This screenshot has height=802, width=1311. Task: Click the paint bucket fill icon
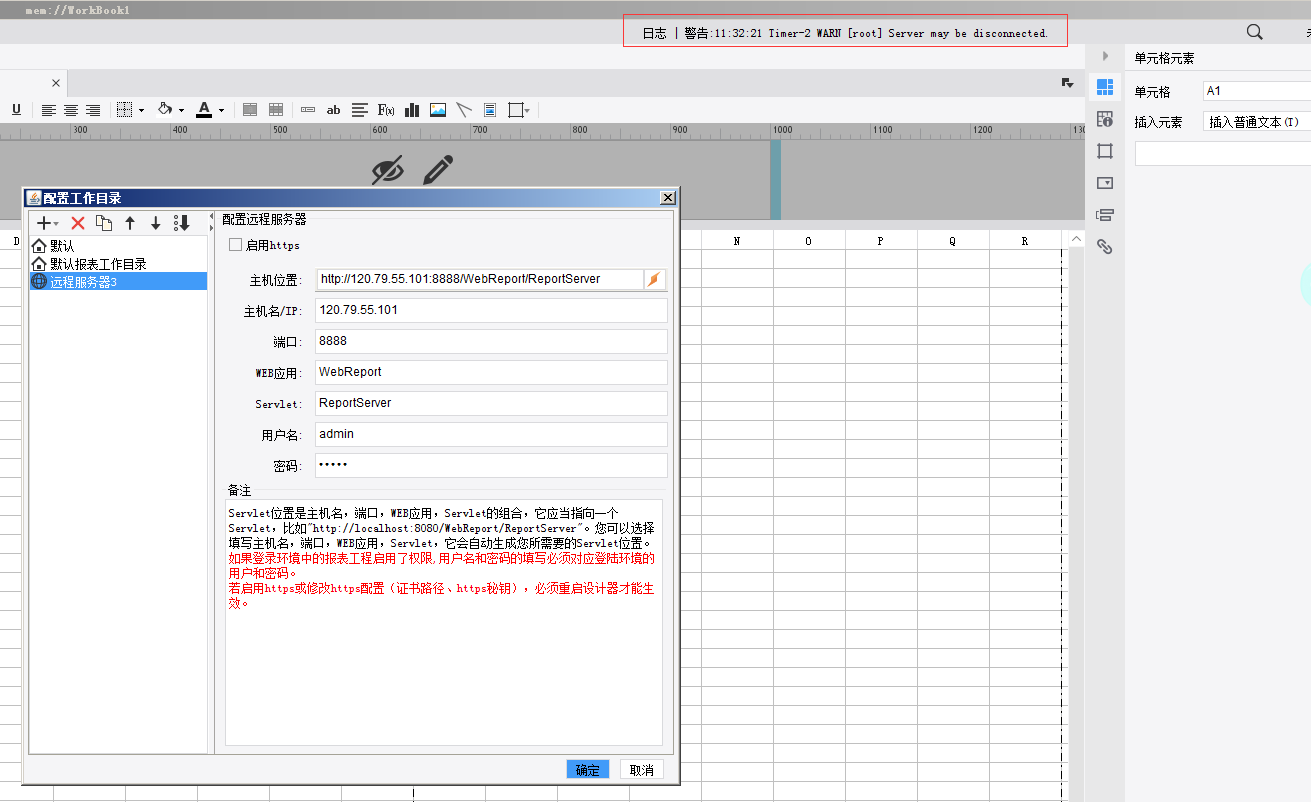[165, 110]
